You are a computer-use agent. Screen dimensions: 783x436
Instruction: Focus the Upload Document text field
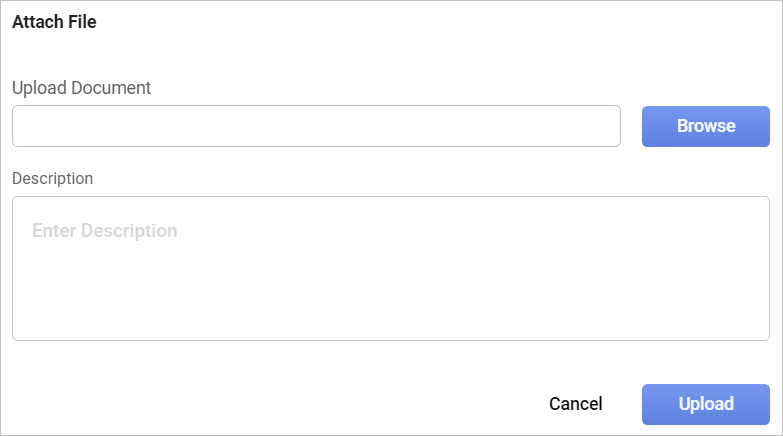(x=316, y=126)
